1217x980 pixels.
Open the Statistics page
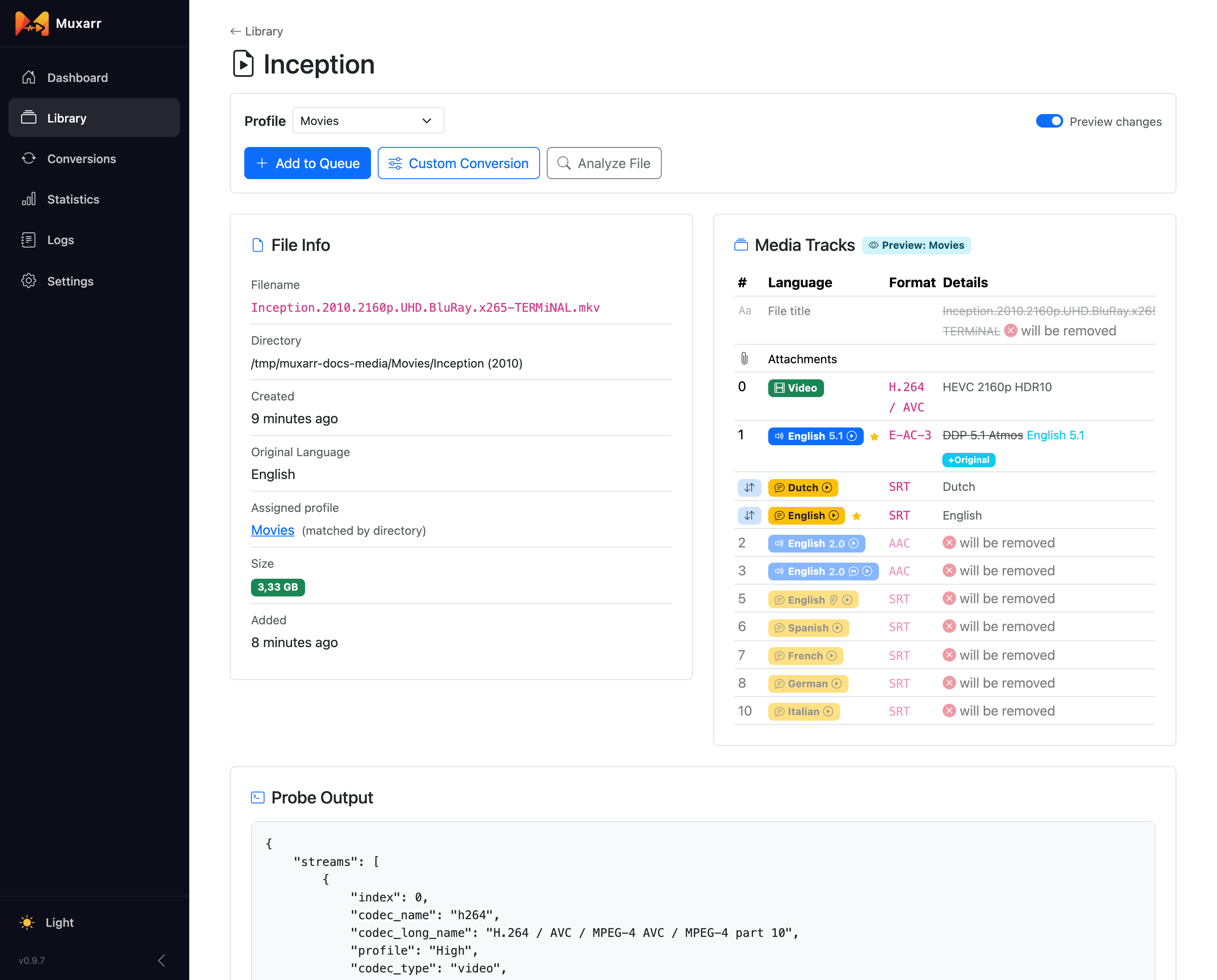click(x=94, y=199)
